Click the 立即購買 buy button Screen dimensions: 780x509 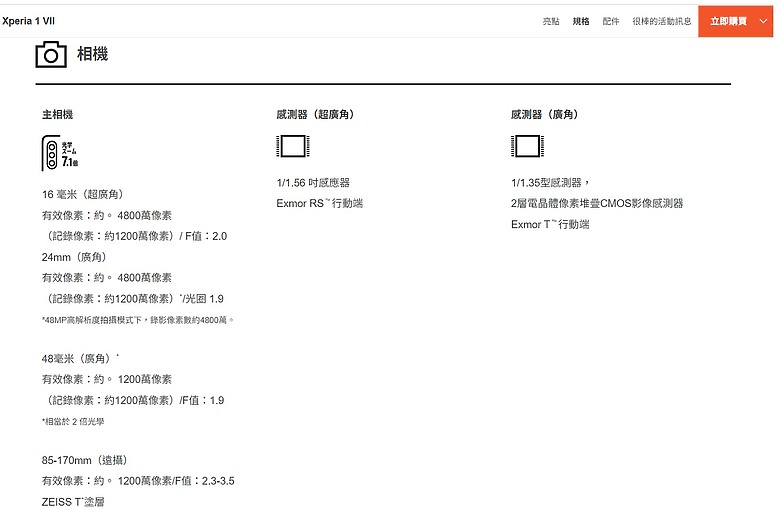tap(728, 21)
